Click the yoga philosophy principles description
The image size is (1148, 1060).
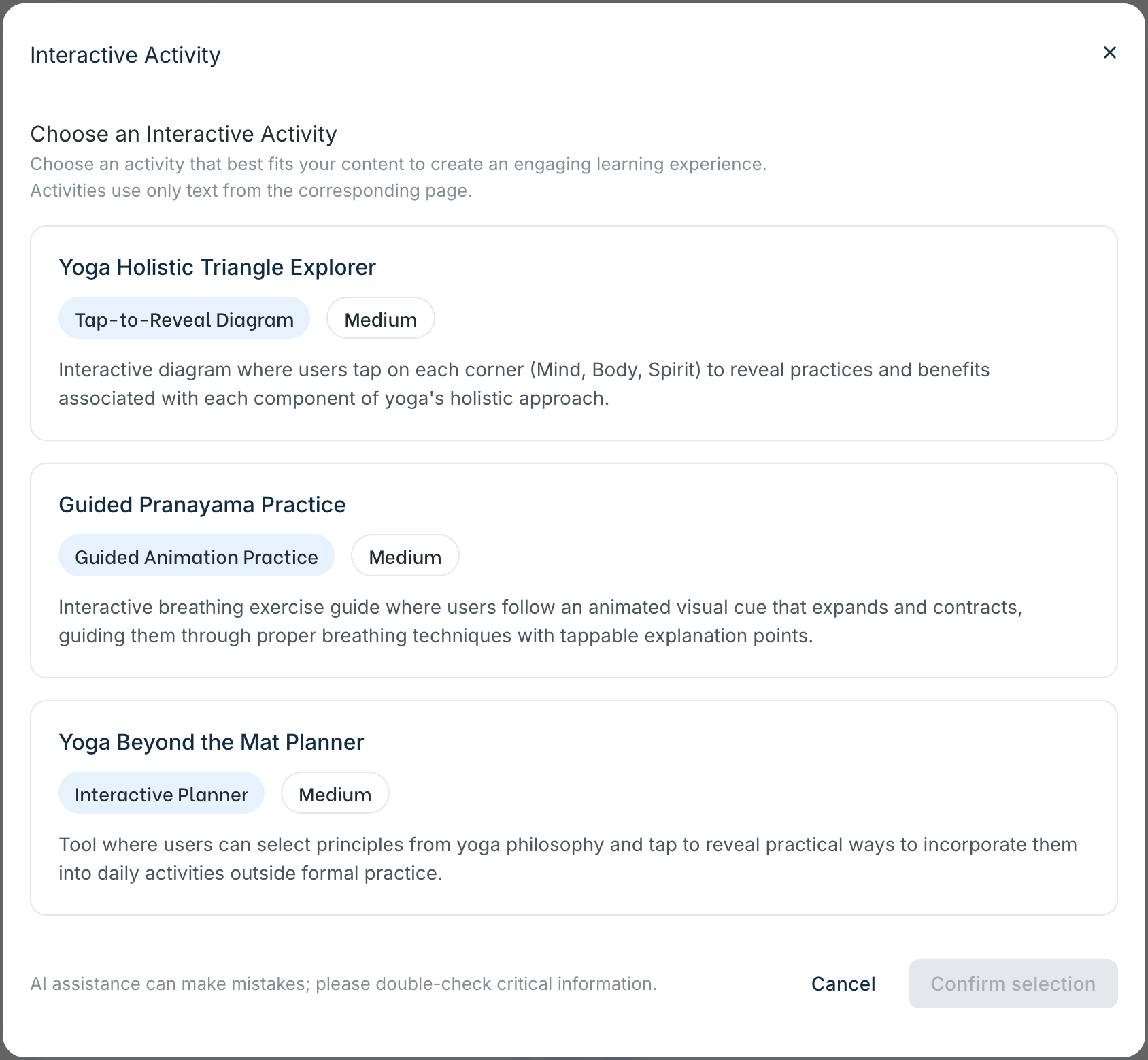click(x=567, y=859)
